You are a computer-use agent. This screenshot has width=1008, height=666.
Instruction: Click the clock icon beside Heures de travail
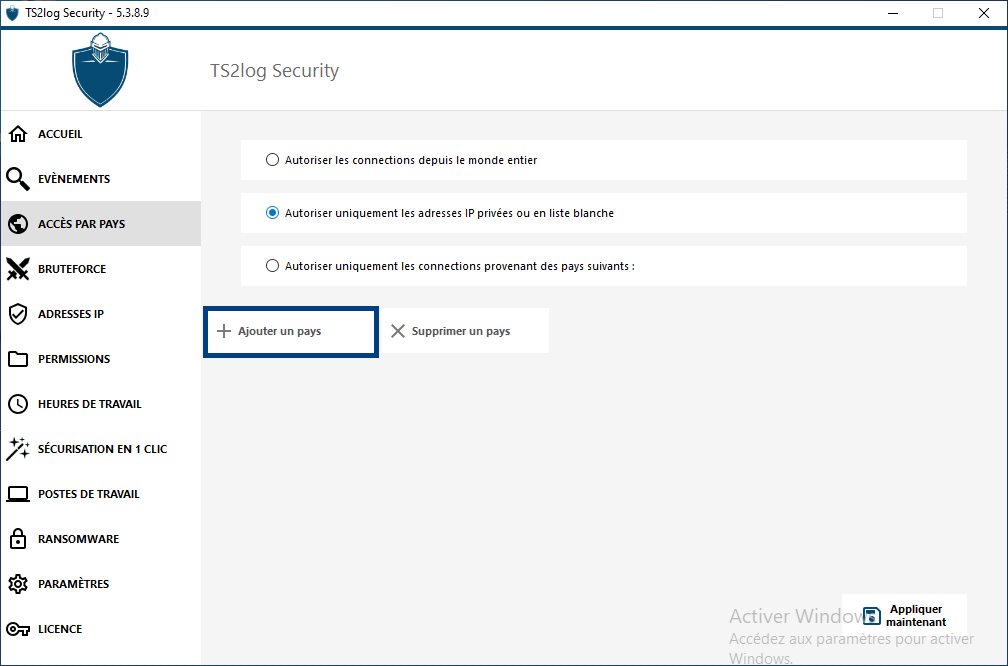click(18, 404)
